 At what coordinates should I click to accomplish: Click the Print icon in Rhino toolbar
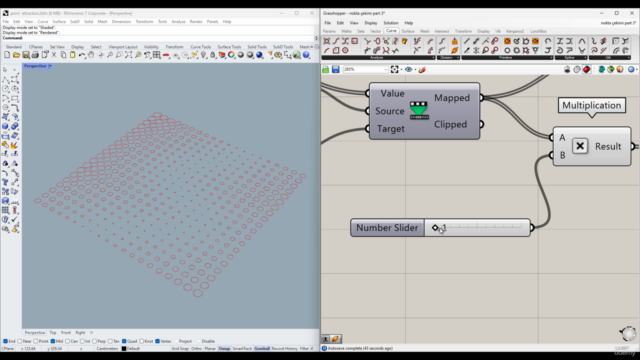point(35,55)
